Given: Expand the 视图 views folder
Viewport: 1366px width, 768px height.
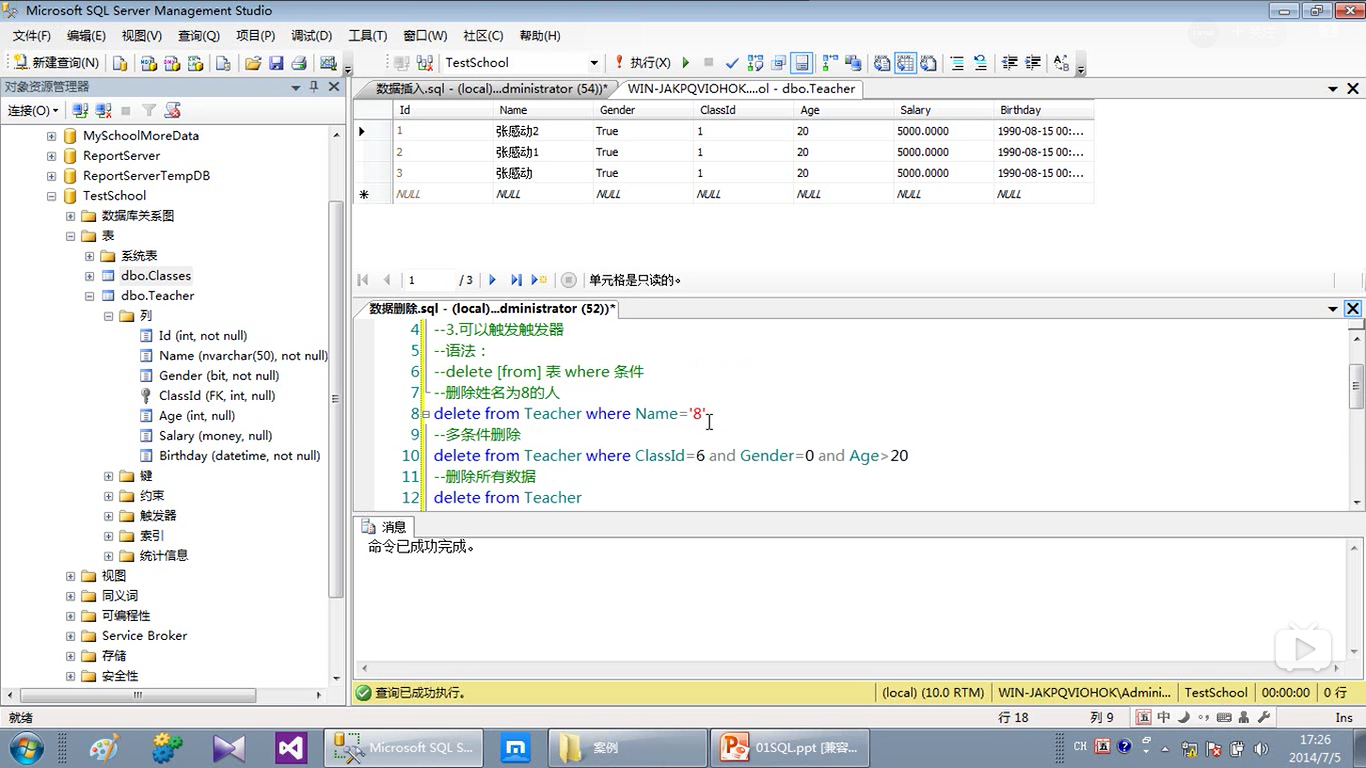Looking at the screenshot, I should point(70,576).
